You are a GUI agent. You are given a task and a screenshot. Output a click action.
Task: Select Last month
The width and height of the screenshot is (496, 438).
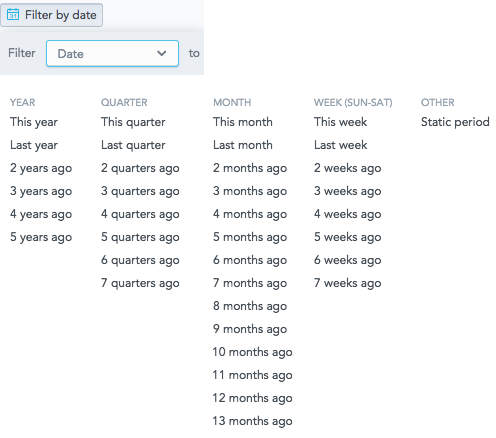coord(243,145)
